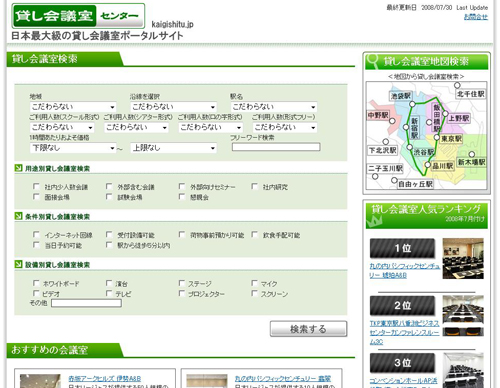Screen dimensions: 500x388
Task: Click 品川駅 station on the map
Action: tap(442, 166)
